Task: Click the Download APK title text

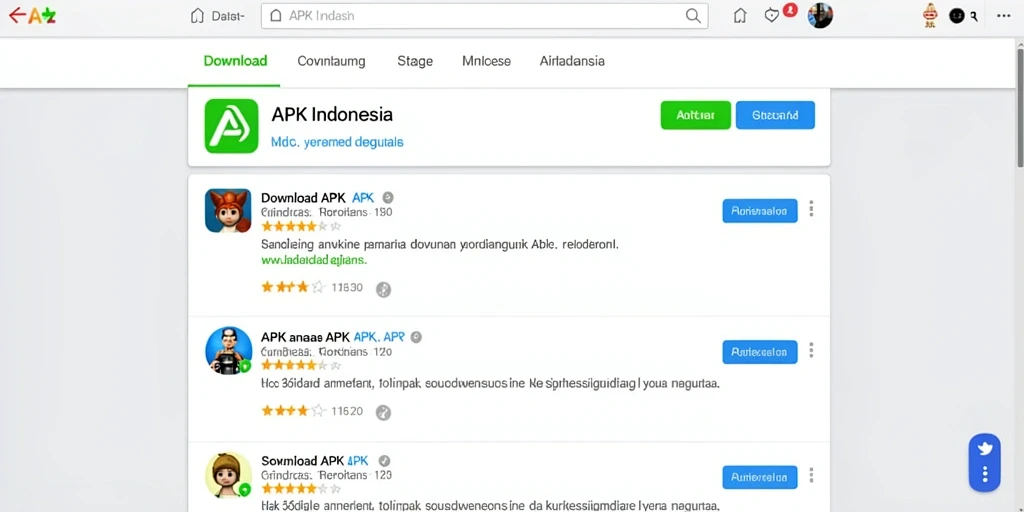Action: pyautogui.click(x=304, y=197)
